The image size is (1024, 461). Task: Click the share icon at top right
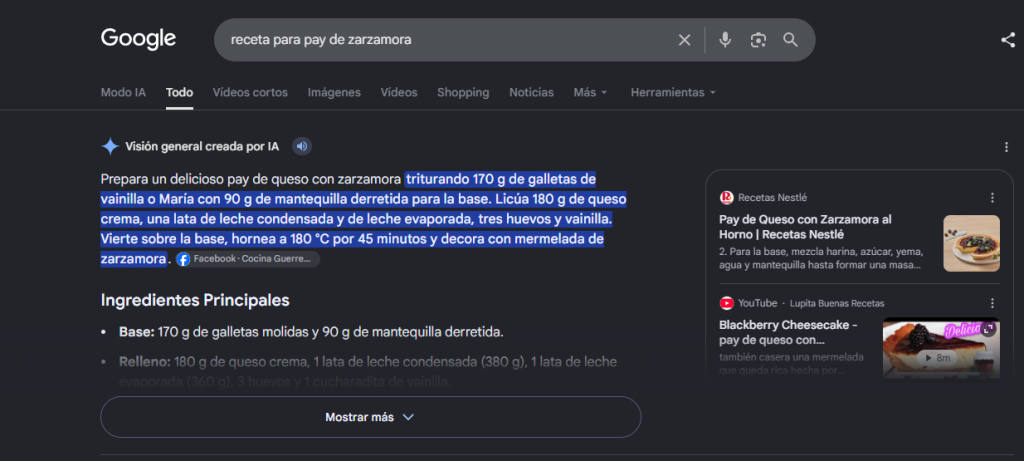click(1008, 40)
